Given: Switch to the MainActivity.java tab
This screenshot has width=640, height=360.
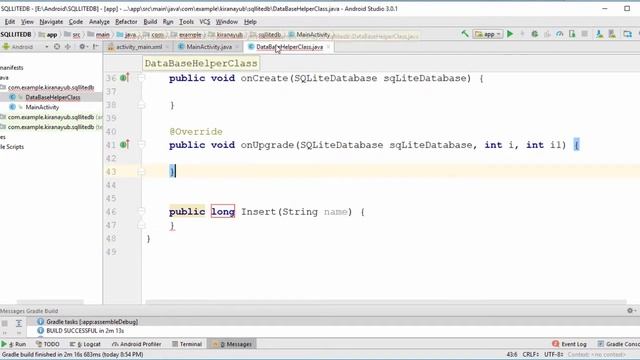Looking at the screenshot, I should [x=209, y=47].
